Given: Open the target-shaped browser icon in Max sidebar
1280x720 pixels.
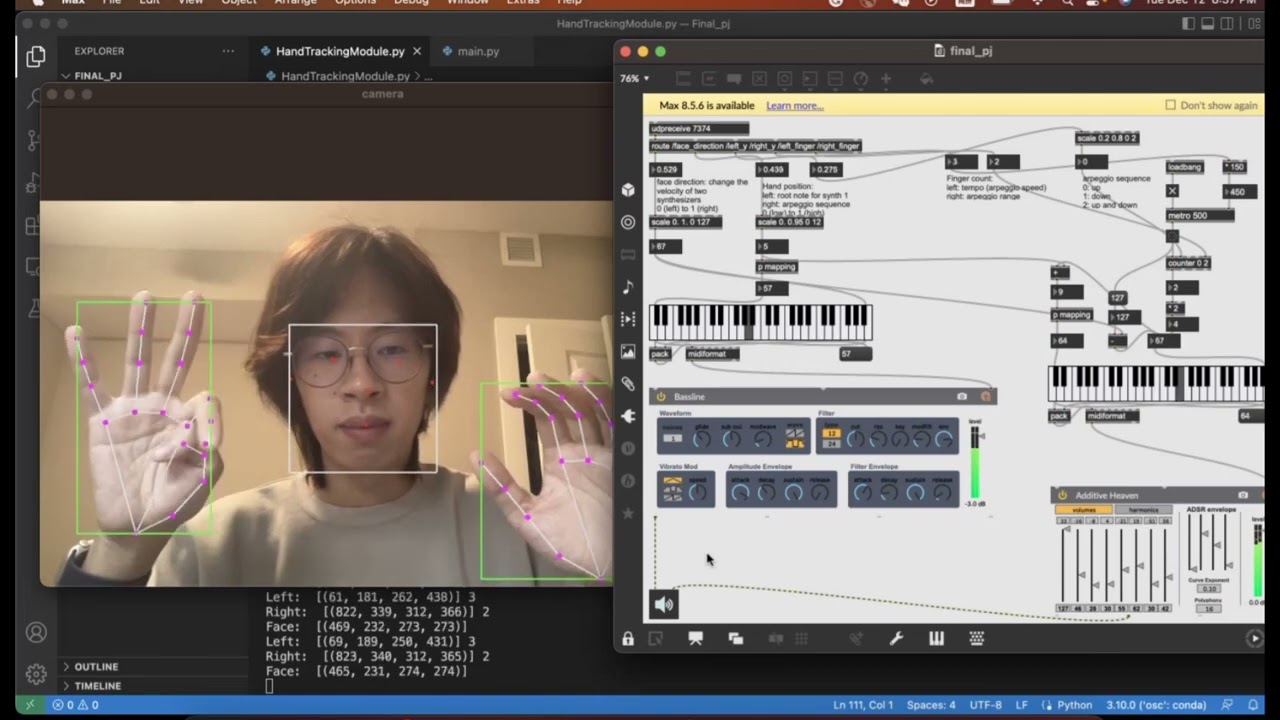Looking at the screenshot, I should [x=628, y=222].
